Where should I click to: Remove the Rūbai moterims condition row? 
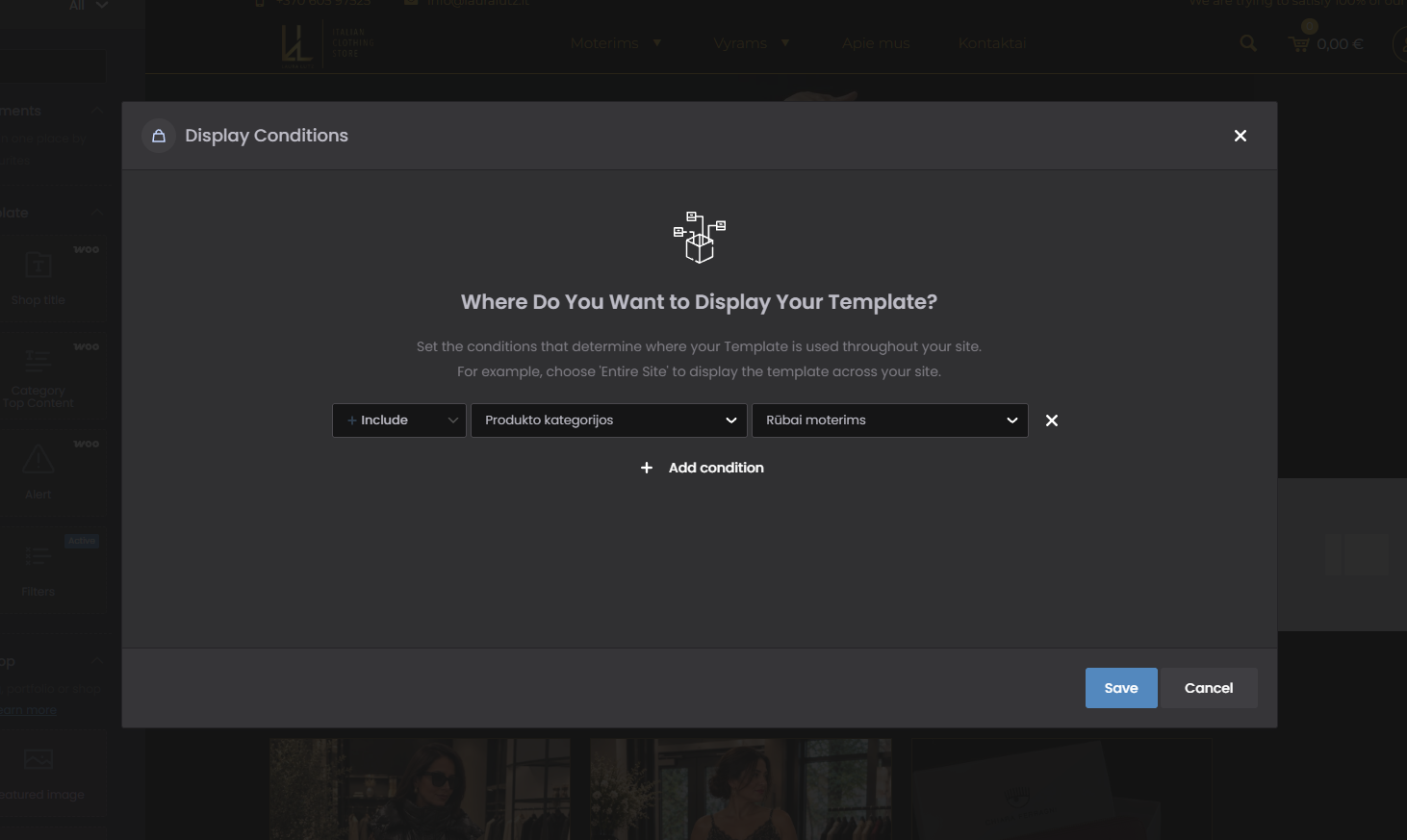click(x=1052, y=420)
